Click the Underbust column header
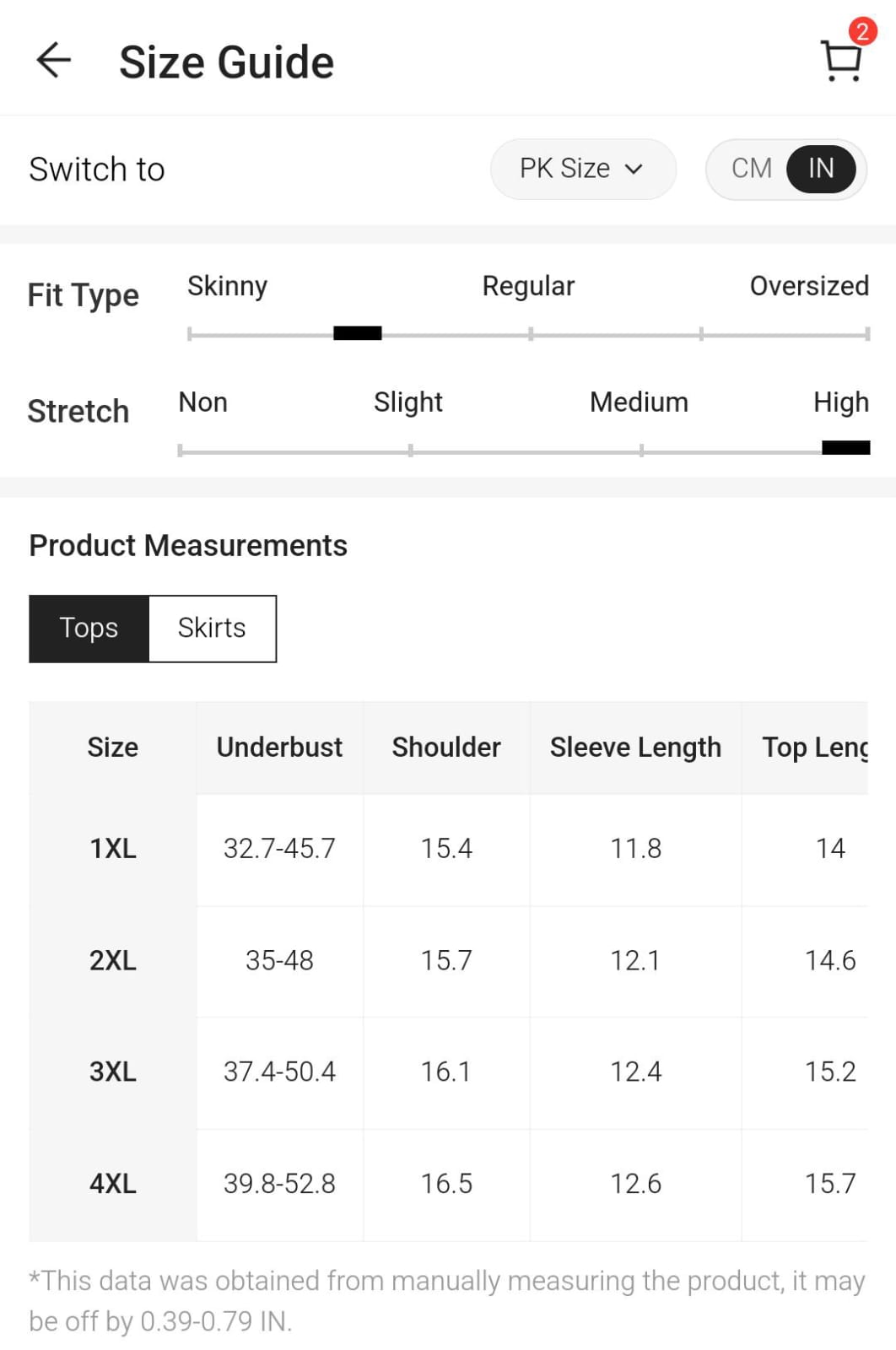Viewport: 896px width, 1350px height. [x=279, y=748]
